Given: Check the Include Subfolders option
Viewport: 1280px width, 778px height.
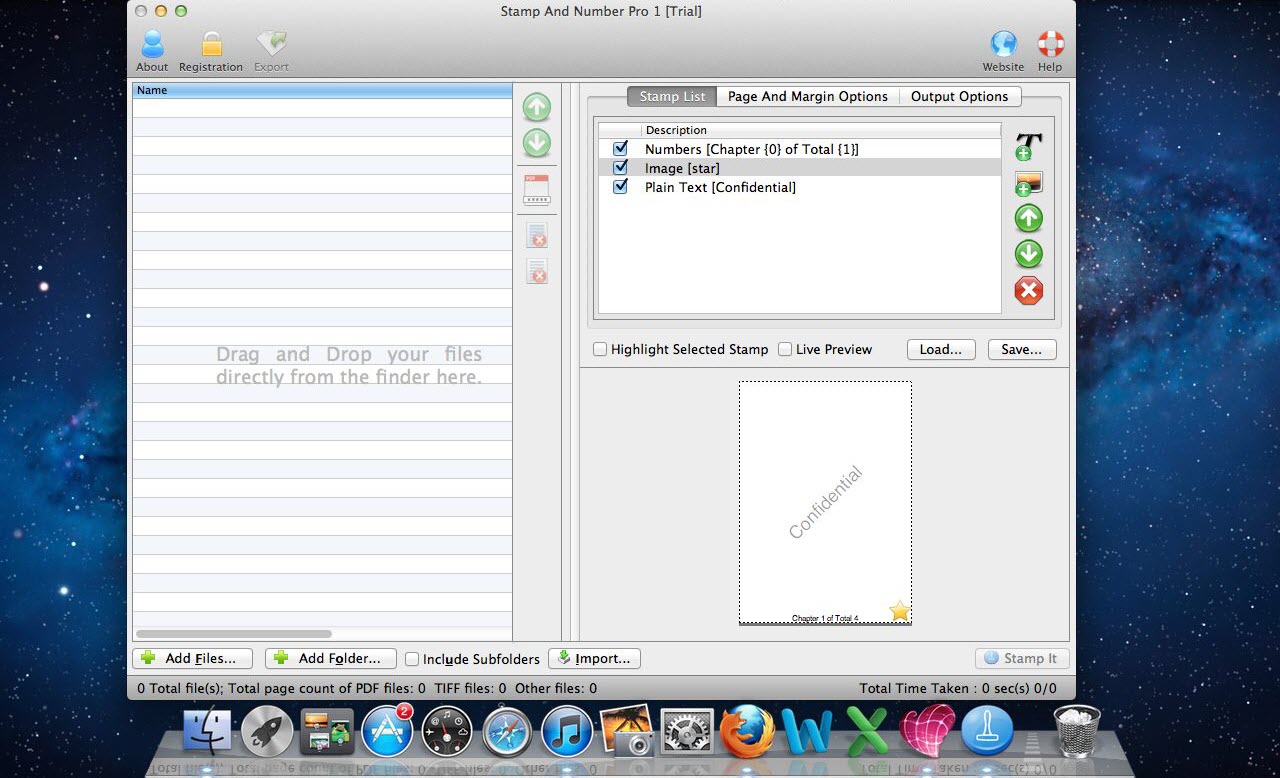Looking at the screenshot, I should pyautogui.click(x=412, y=659).
